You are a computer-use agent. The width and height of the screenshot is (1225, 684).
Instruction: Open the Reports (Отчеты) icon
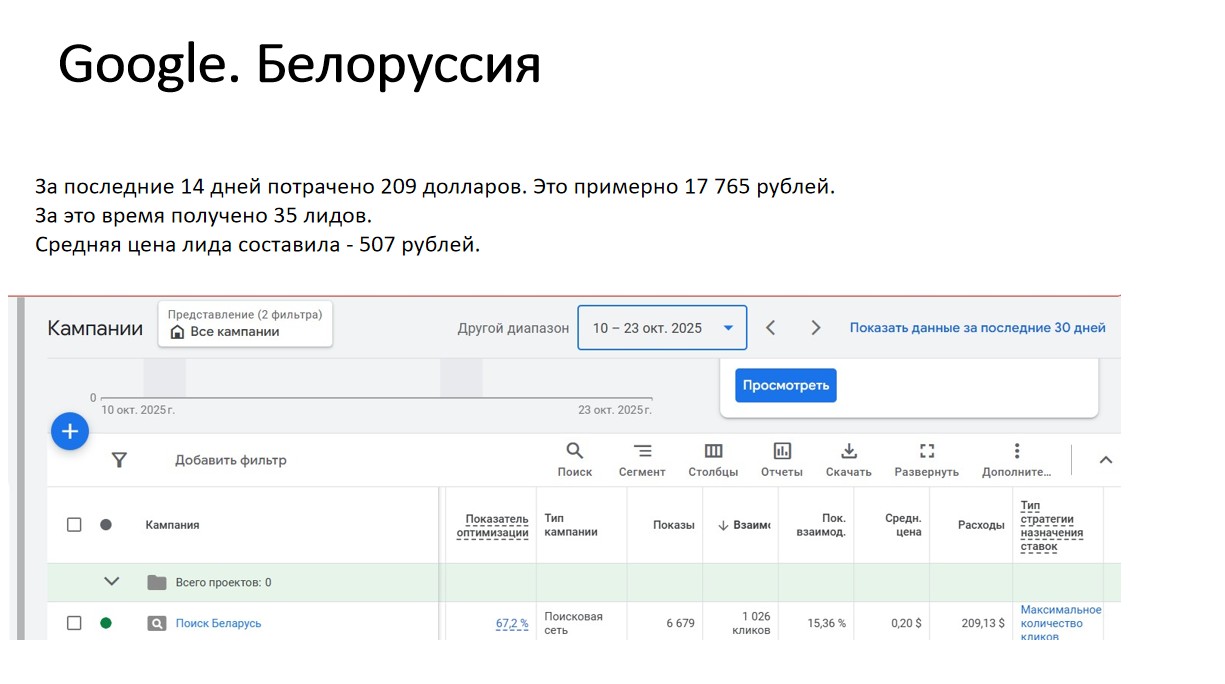781,452
